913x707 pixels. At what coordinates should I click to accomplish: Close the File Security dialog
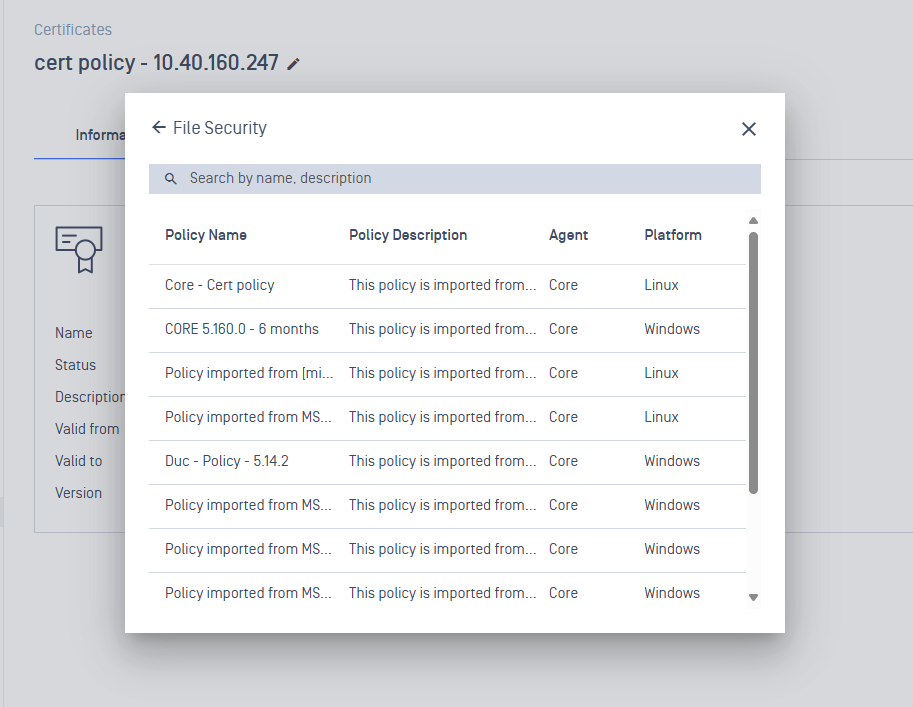click(x=748, y=129)
